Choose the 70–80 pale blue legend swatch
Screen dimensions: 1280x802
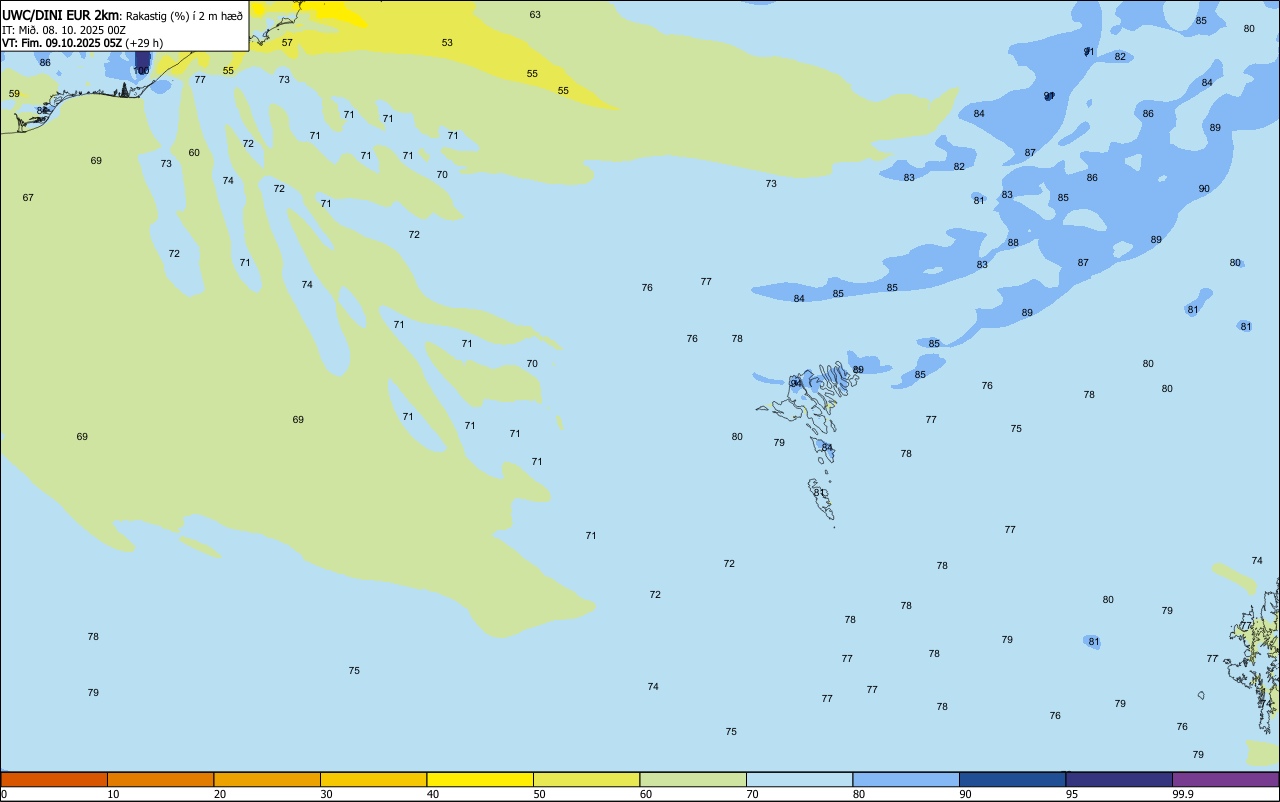pyautogui.click(x=799, y=779)
